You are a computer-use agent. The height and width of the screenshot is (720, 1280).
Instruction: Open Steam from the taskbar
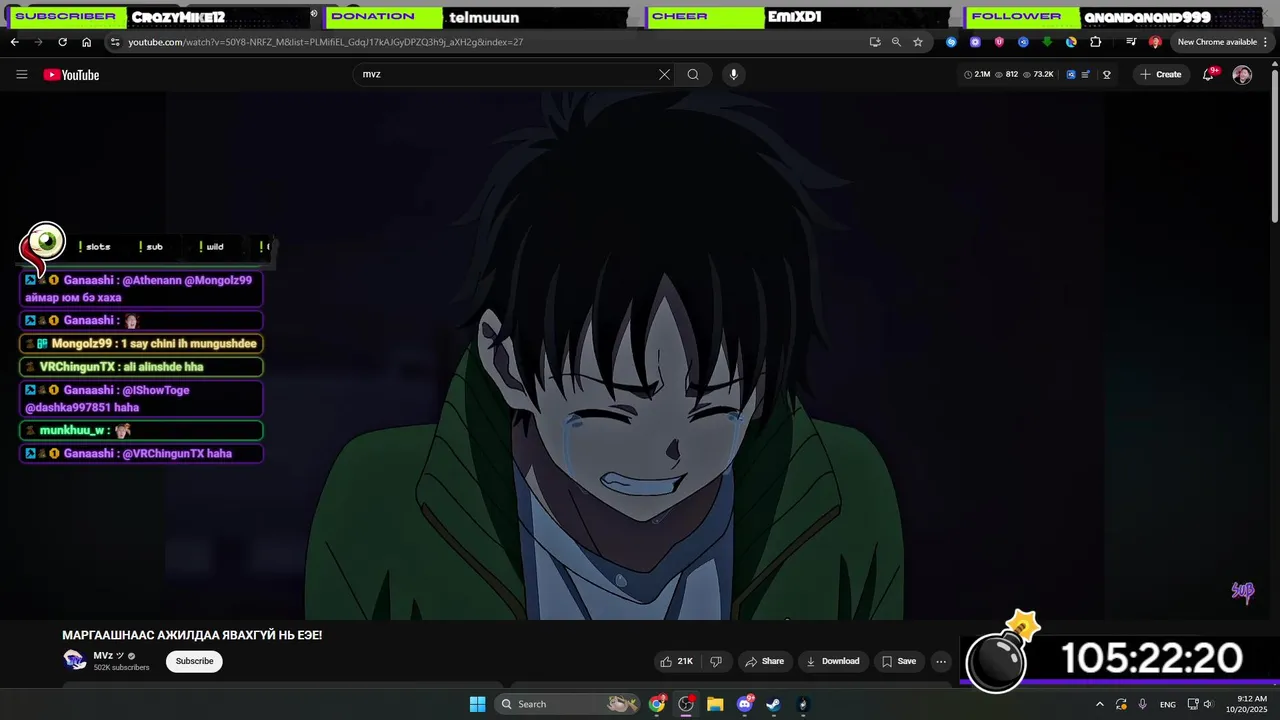(773, 704)
